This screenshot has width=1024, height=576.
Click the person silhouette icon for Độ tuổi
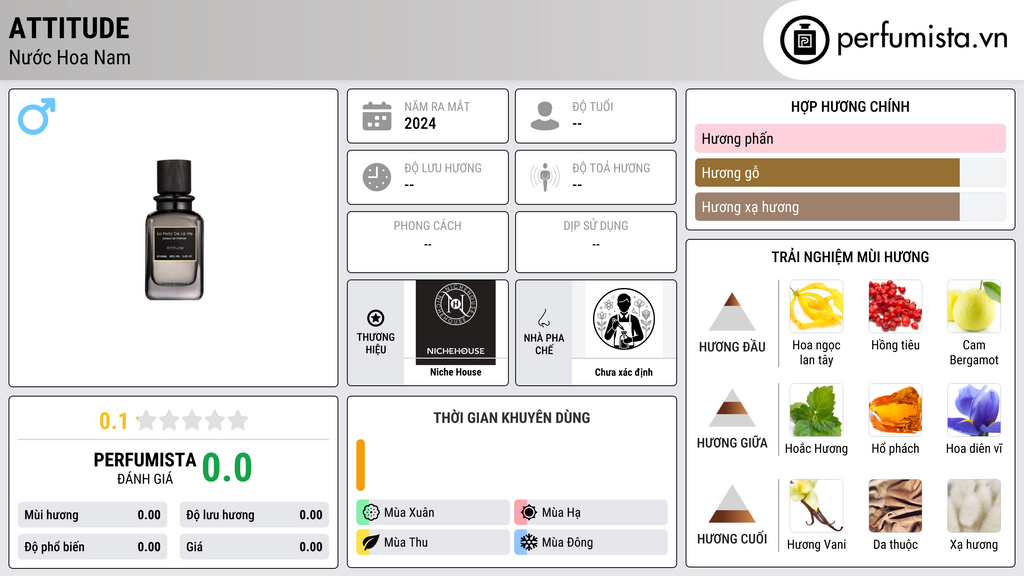point(545,116)
